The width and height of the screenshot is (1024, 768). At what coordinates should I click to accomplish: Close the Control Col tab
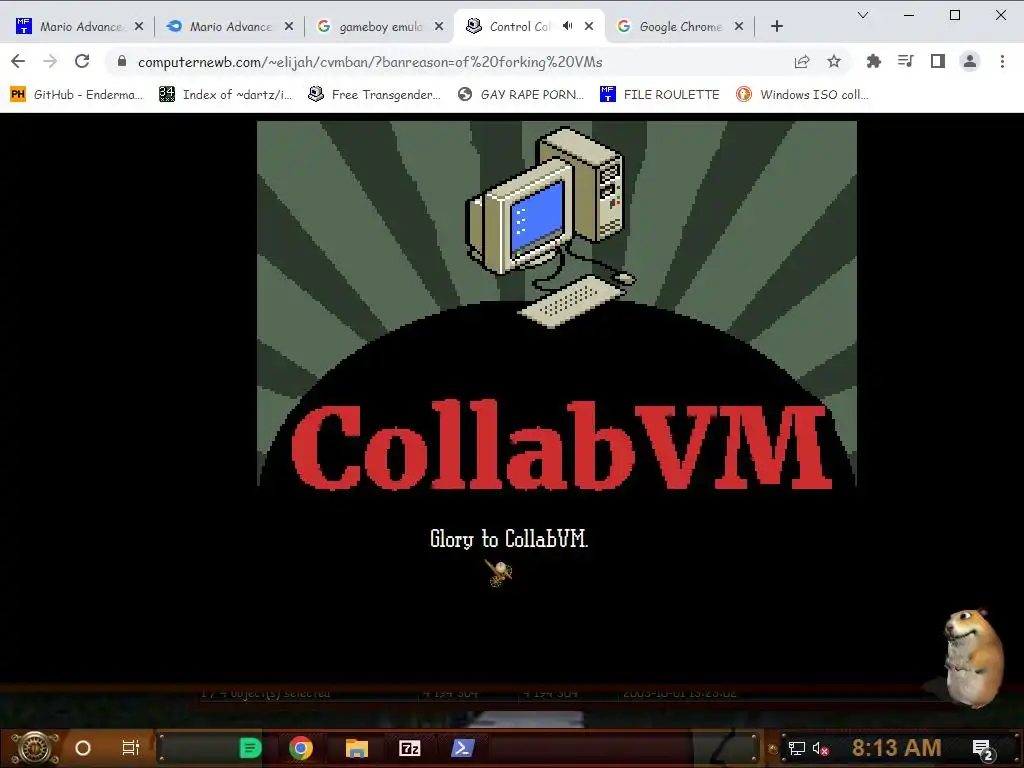click(589, 26)
